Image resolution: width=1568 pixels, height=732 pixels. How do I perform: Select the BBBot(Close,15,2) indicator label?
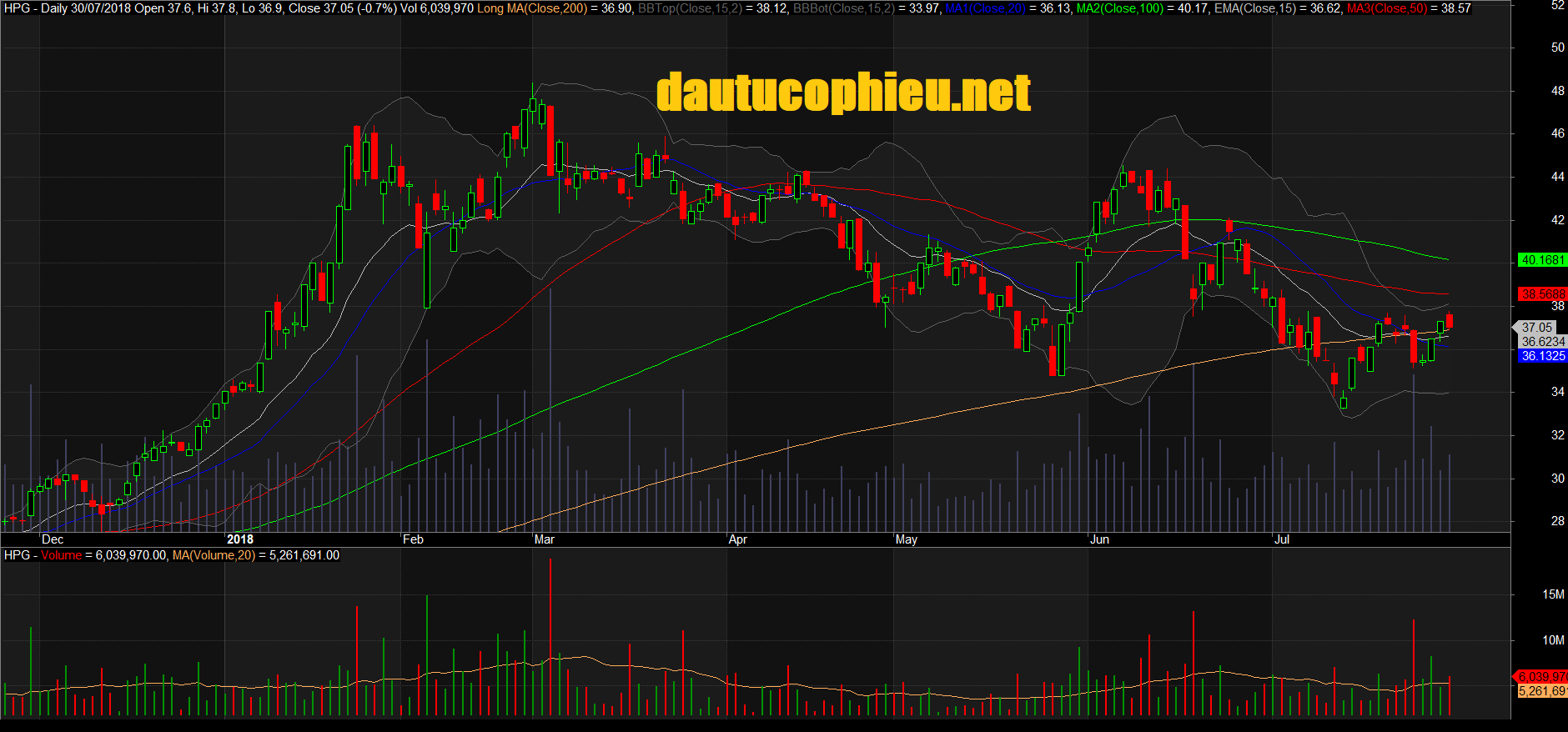[843, 8]
